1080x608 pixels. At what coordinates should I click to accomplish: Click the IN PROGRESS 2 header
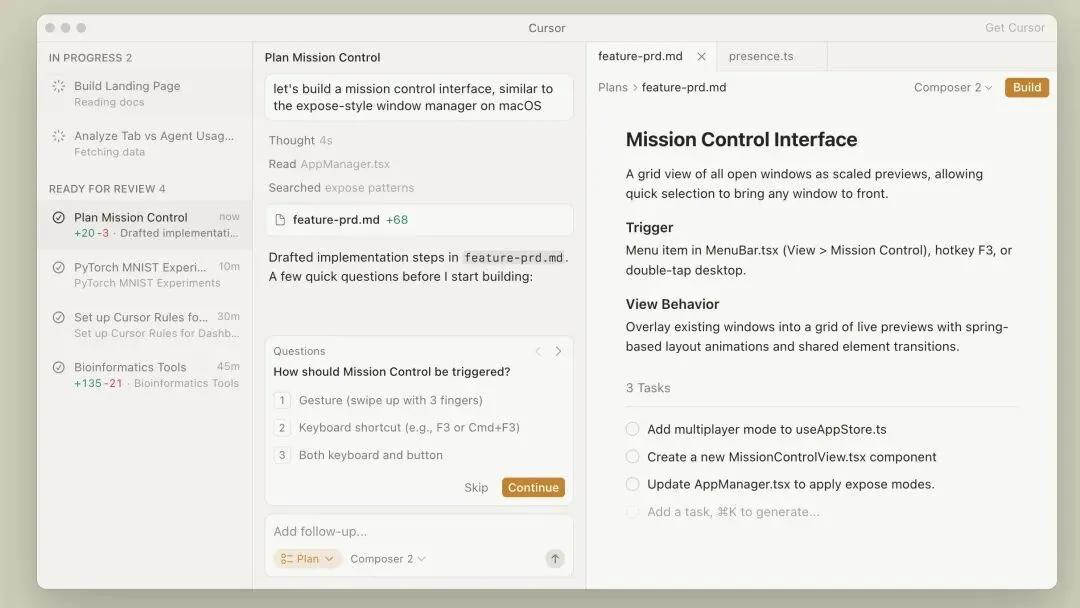[90, 58]
